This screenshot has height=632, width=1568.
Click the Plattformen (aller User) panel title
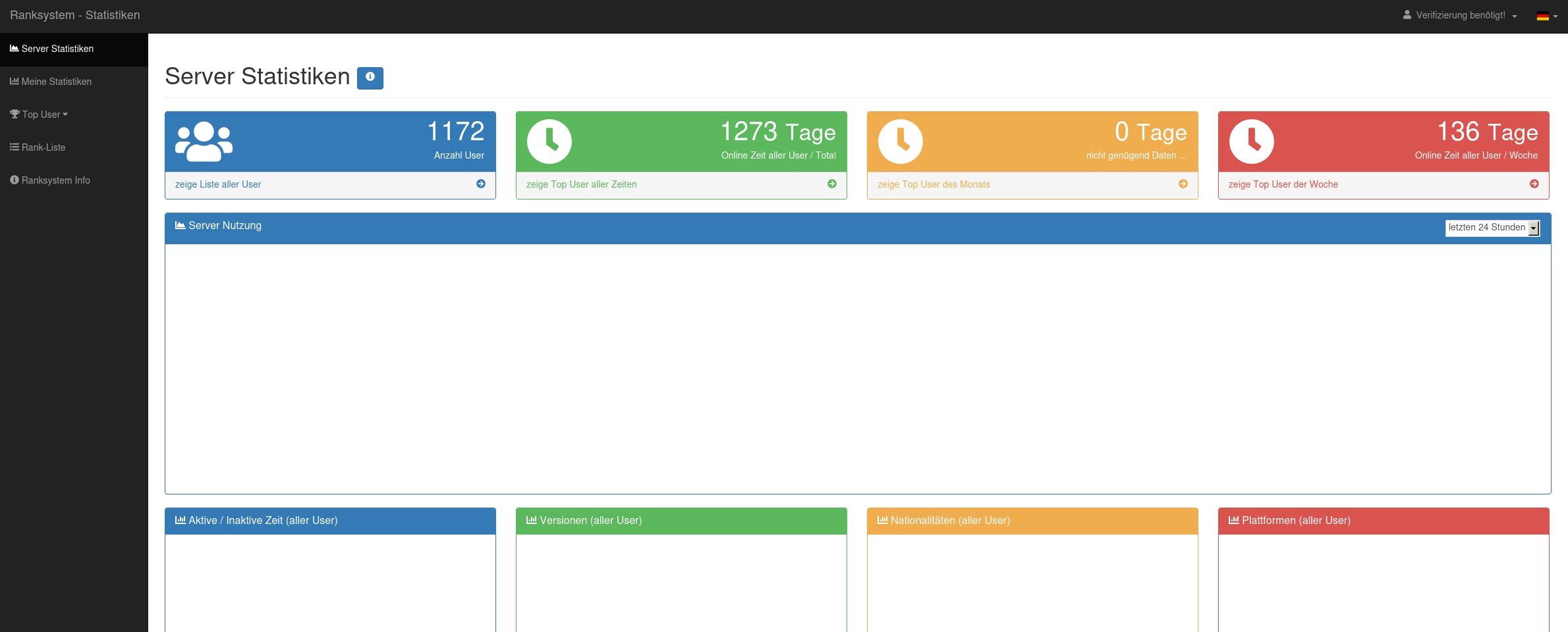1296,521
